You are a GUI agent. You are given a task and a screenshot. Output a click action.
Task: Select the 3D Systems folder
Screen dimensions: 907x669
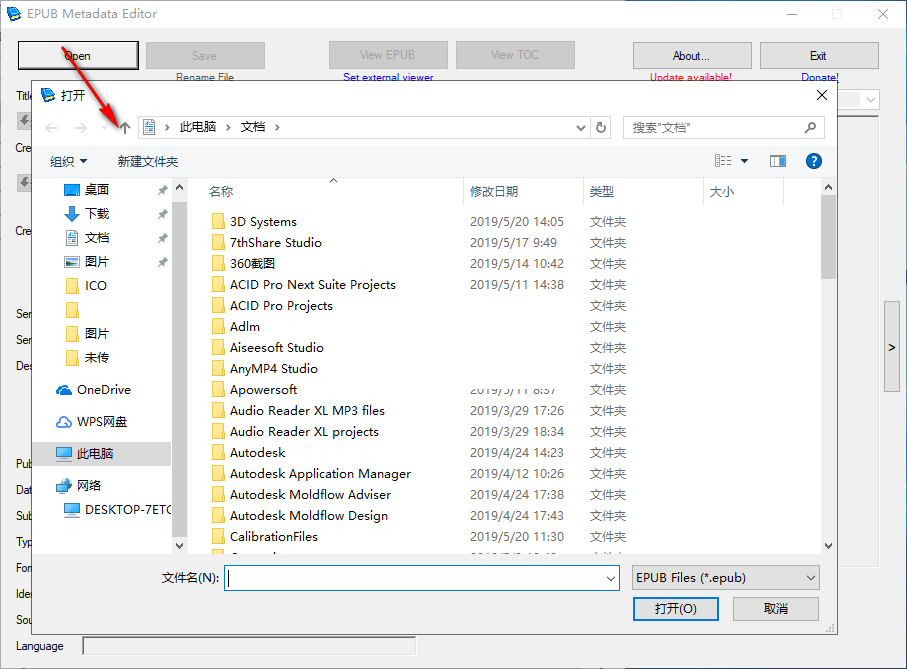click(263, 221)
